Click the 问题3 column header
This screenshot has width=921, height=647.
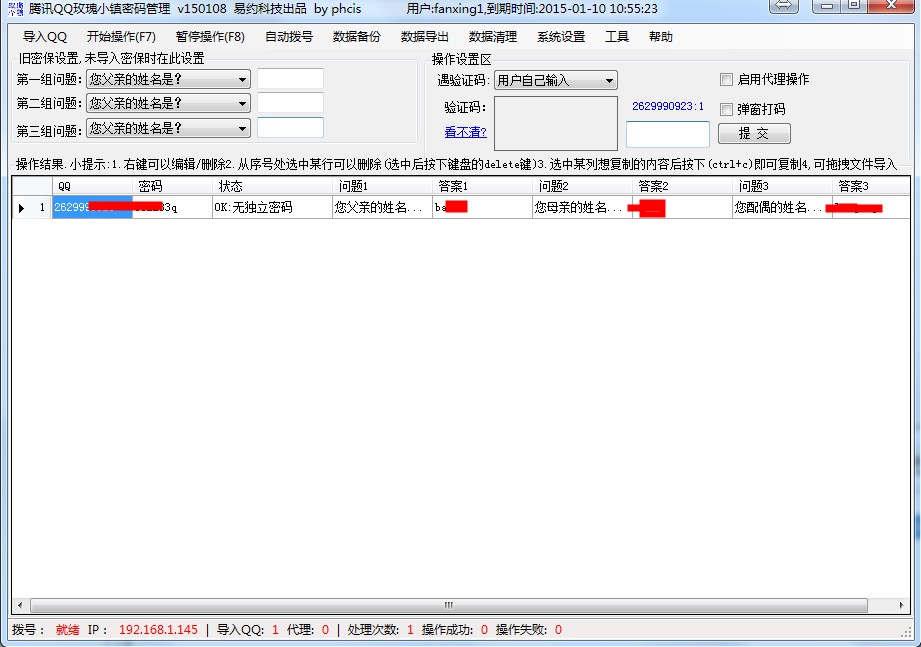click(x=782, y=186)
